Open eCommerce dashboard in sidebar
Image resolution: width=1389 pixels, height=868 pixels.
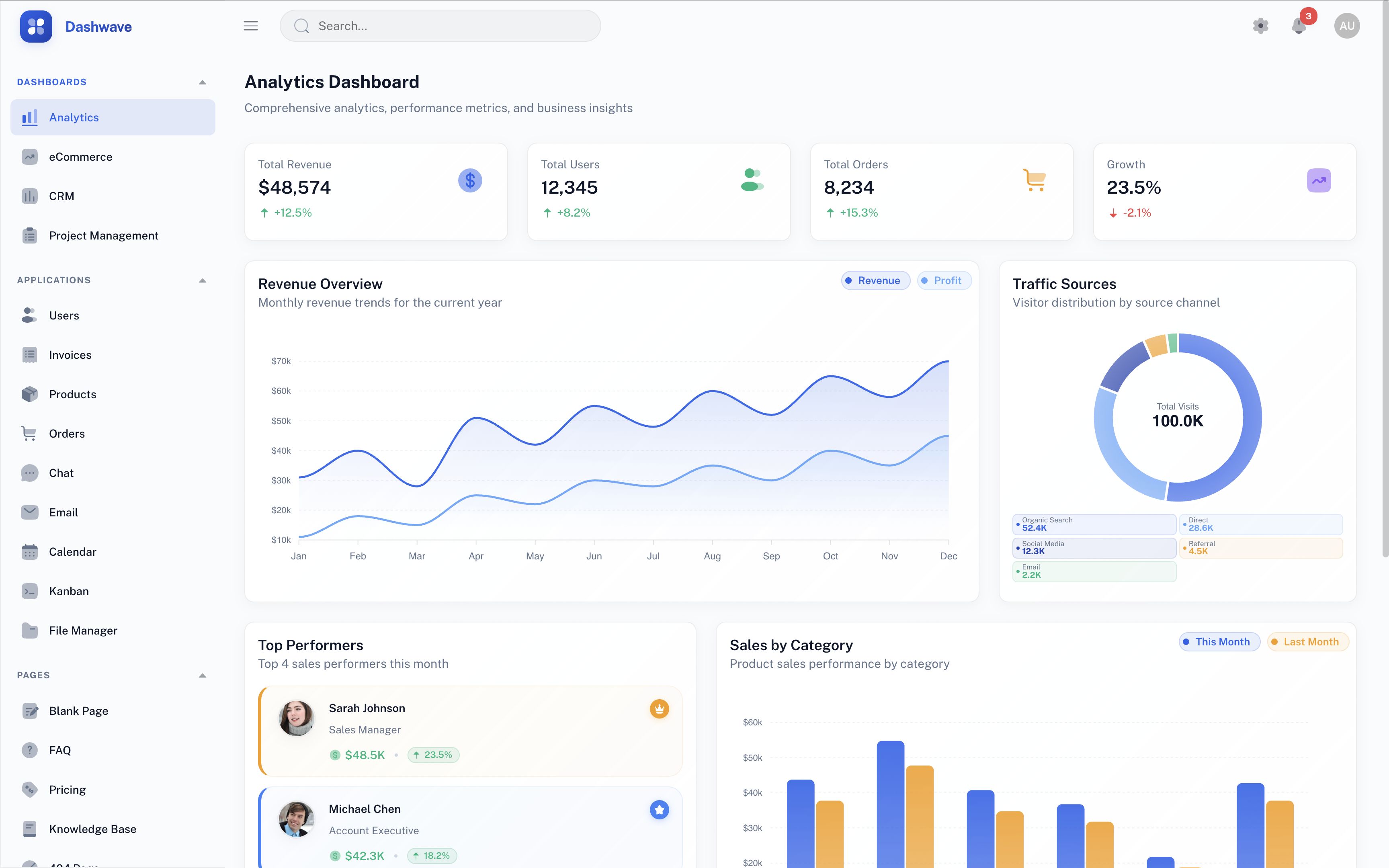[x=80, y=157]
